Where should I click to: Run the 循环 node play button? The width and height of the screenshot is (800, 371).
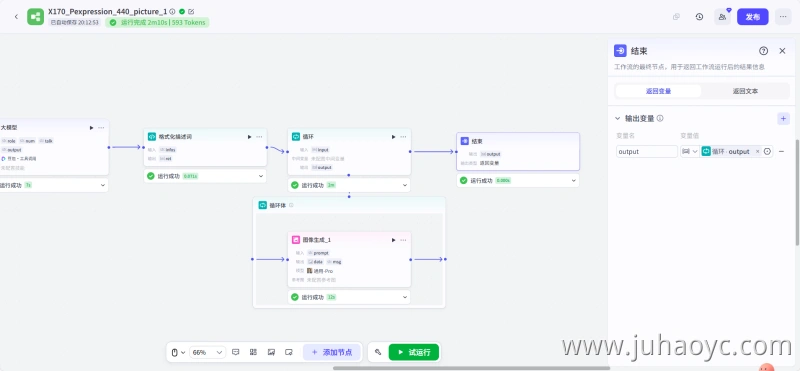point(393,137)
